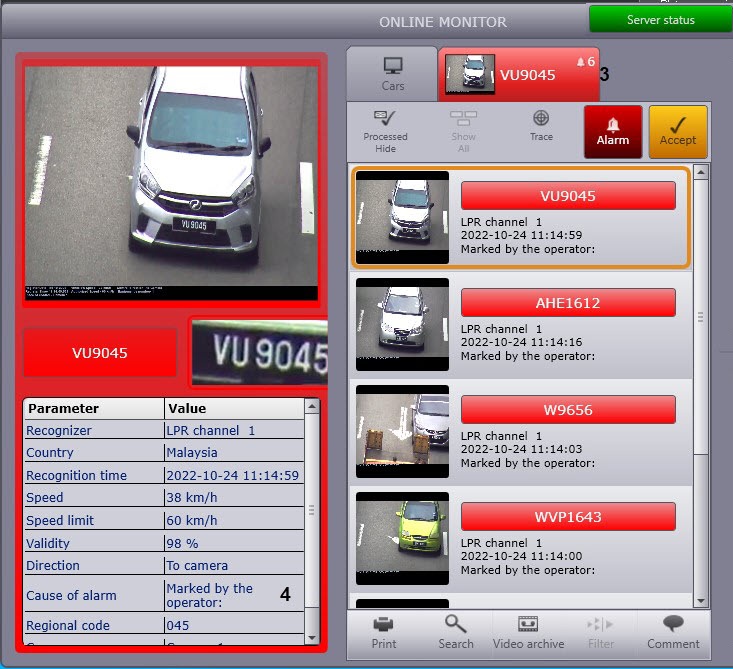
Task: Select the Recognizer row
Action: pos(164,430)
